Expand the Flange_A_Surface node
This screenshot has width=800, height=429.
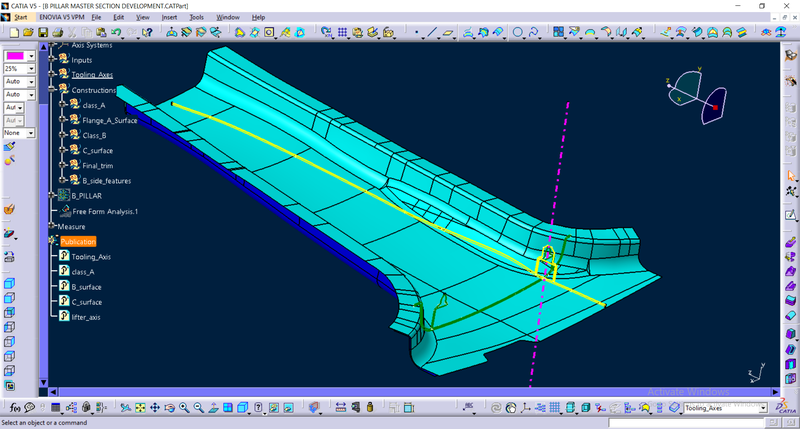coord(62,120)
